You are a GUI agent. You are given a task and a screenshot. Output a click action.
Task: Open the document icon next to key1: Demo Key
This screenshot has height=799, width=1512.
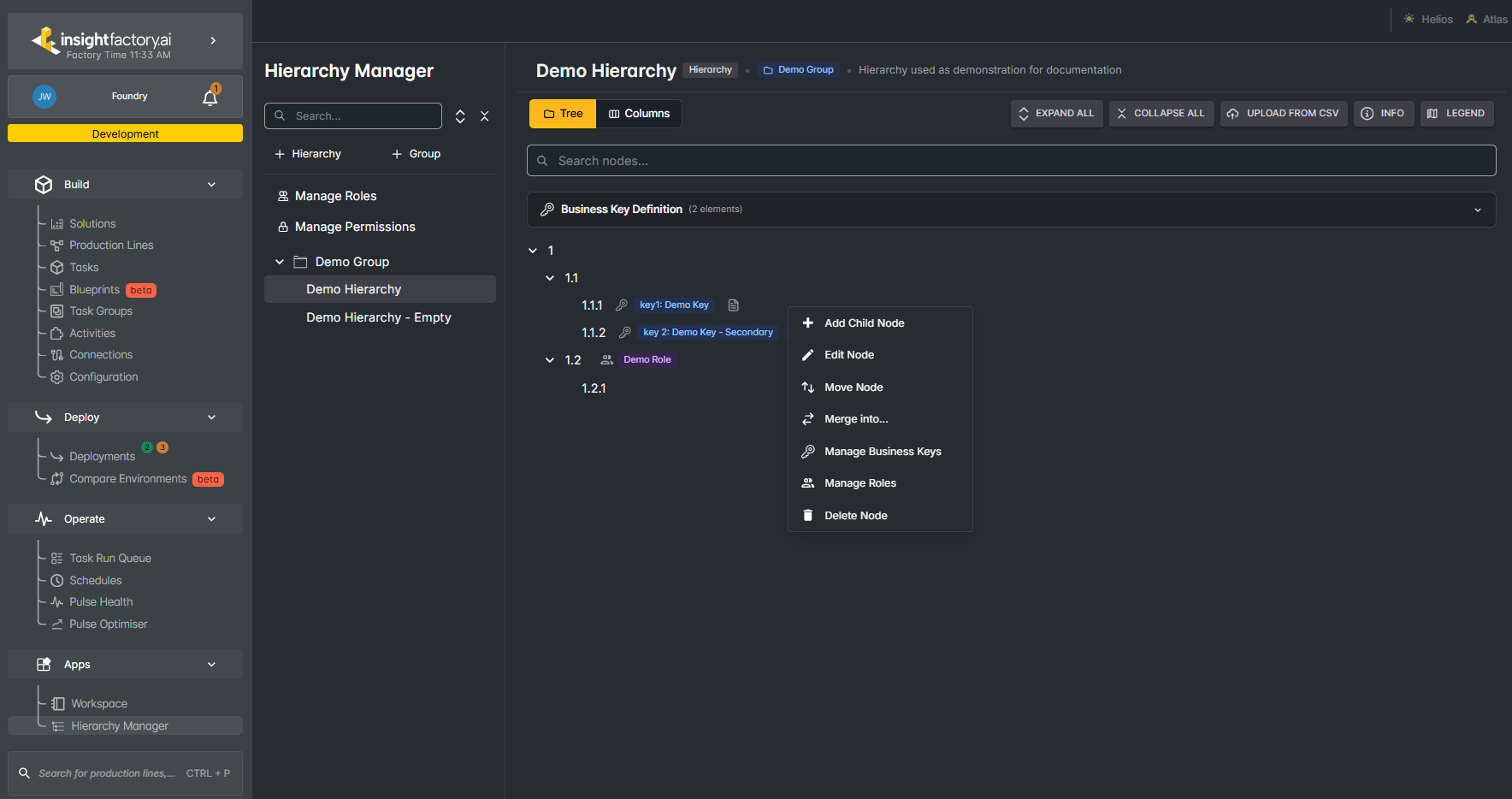coord(733,305)
